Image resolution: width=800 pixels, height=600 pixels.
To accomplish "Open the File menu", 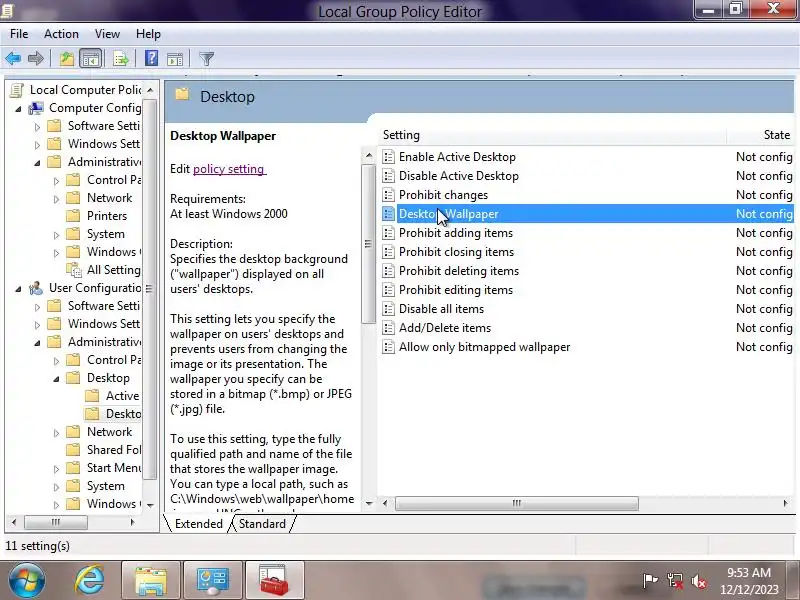I will (x=19, y=34).
